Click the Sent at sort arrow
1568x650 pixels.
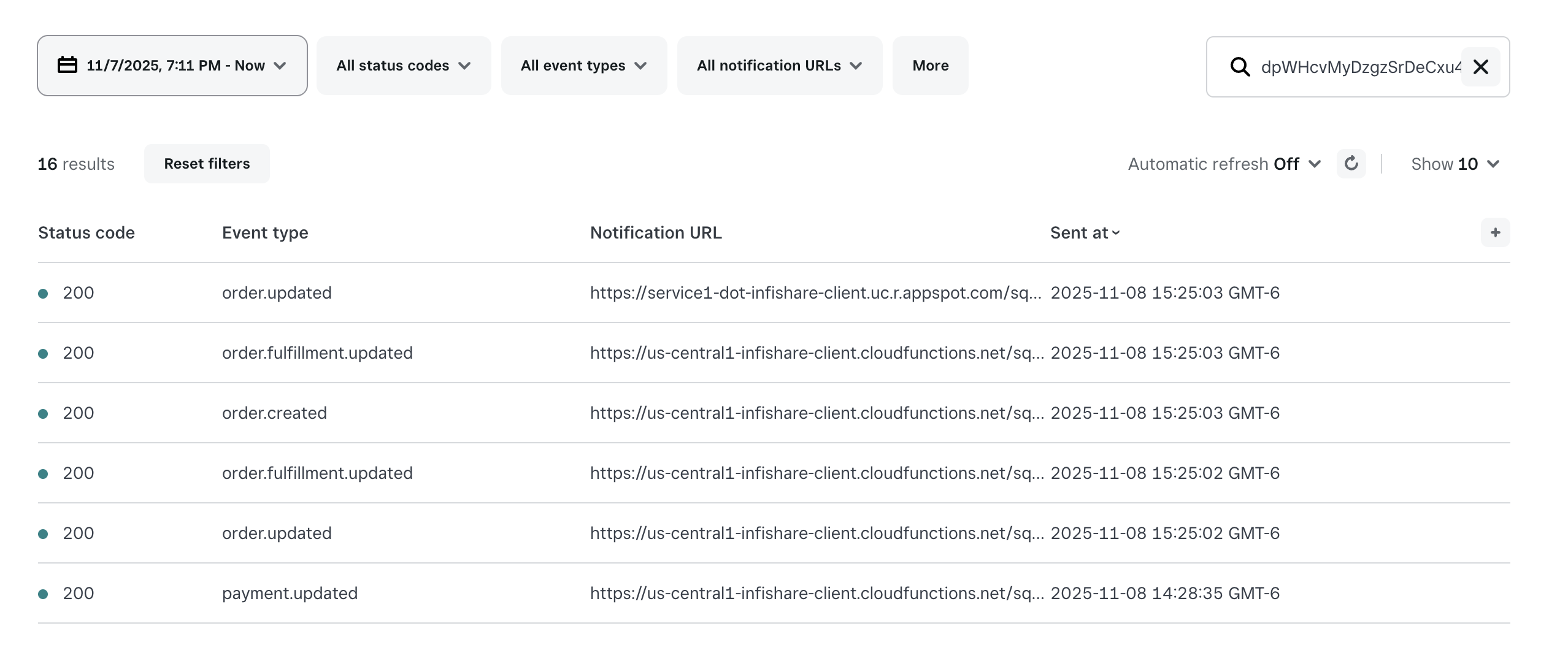[x=1116, y=233]
